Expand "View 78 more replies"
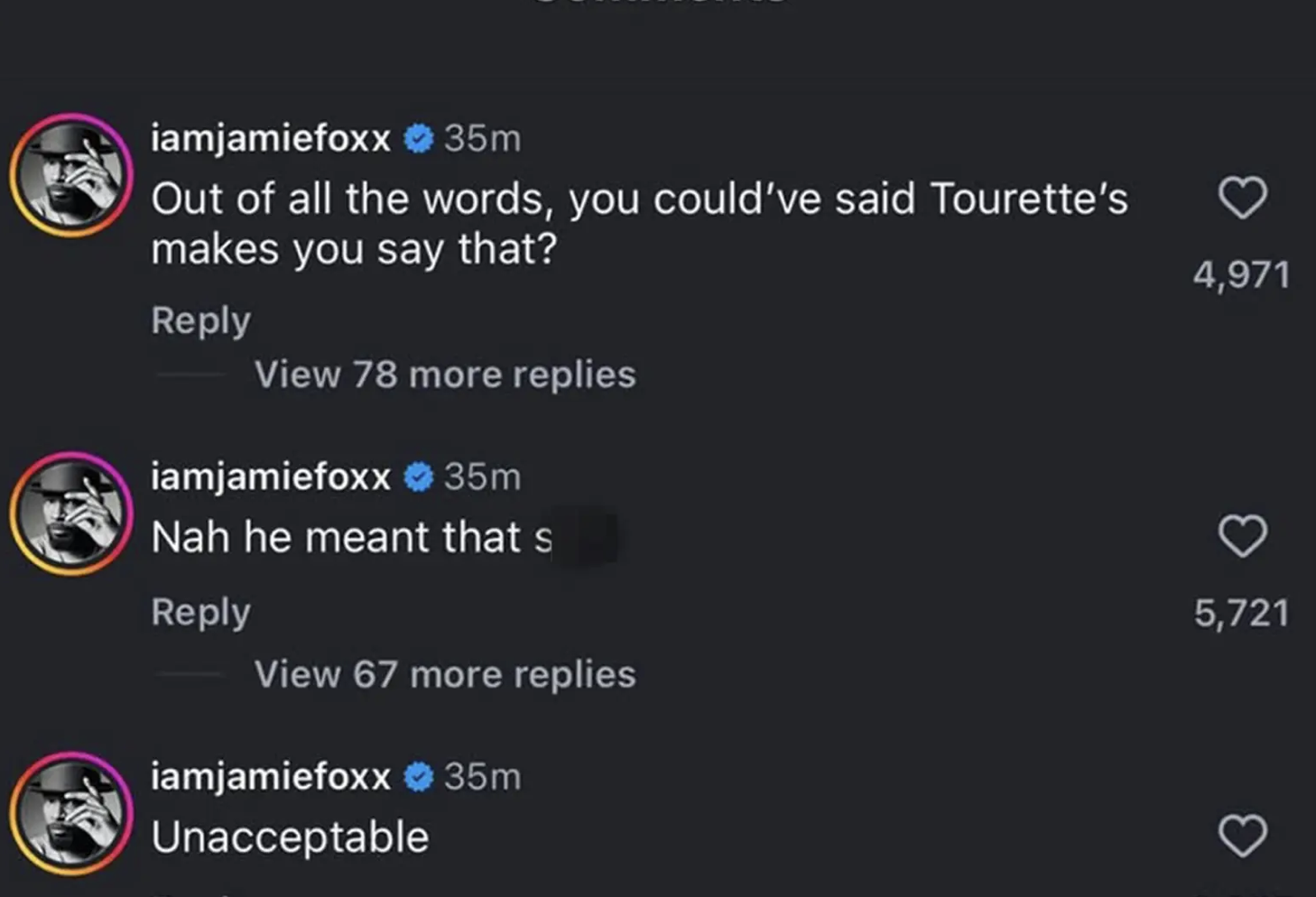The image size is (1316, 897). coord(444,375)
